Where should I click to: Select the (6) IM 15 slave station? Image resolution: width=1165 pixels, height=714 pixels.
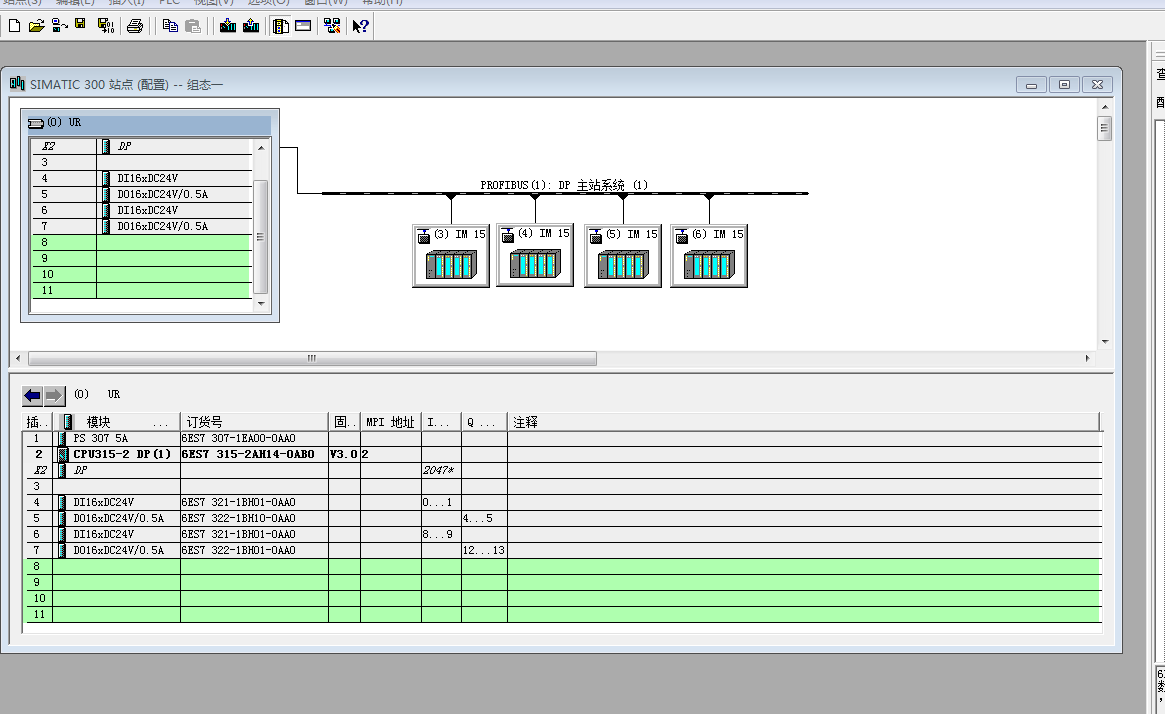708,256
